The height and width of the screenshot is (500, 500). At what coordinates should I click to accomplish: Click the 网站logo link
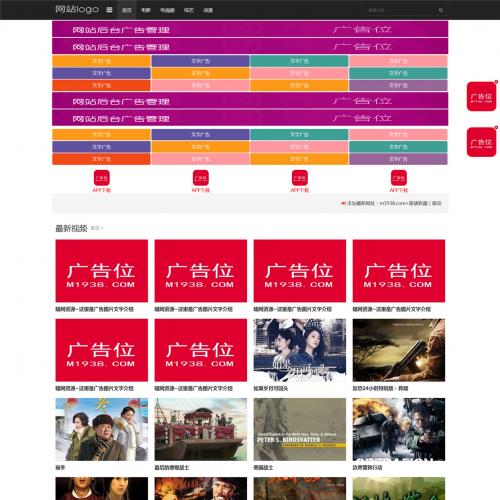(x=77, y=9)
